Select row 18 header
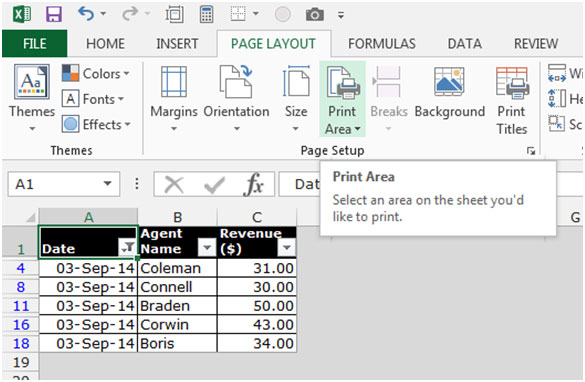The height and width of the screenshot is (382, 585). click(21, 343)
